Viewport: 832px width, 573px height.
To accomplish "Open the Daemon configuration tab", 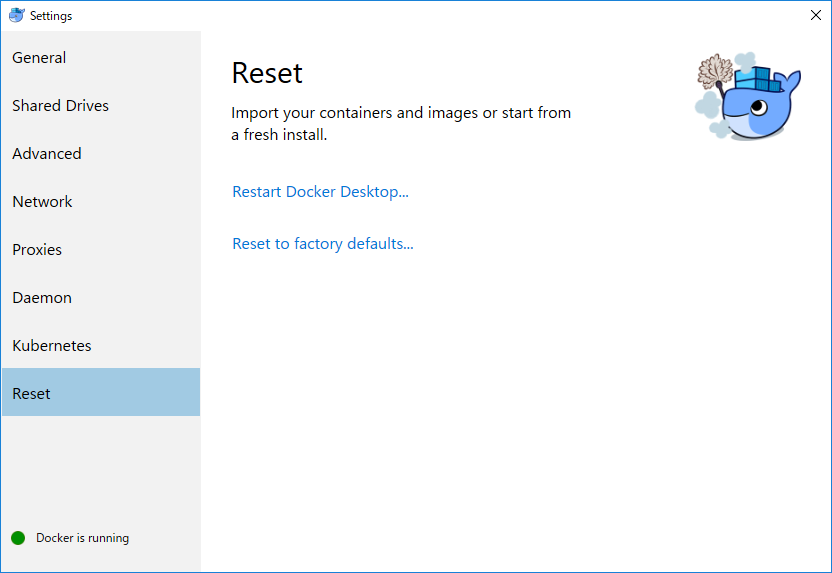I will (42, 298).
